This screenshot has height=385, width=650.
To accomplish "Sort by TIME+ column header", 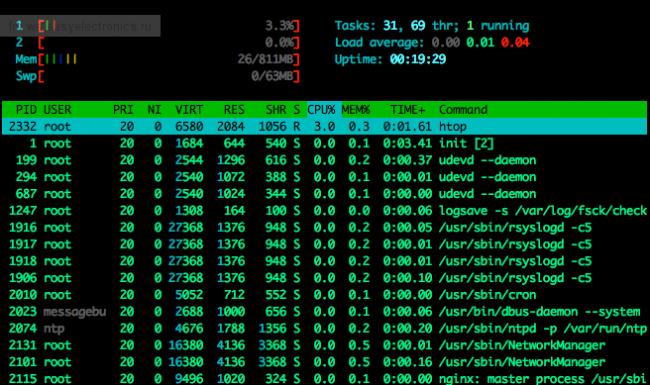I will 408,110.
